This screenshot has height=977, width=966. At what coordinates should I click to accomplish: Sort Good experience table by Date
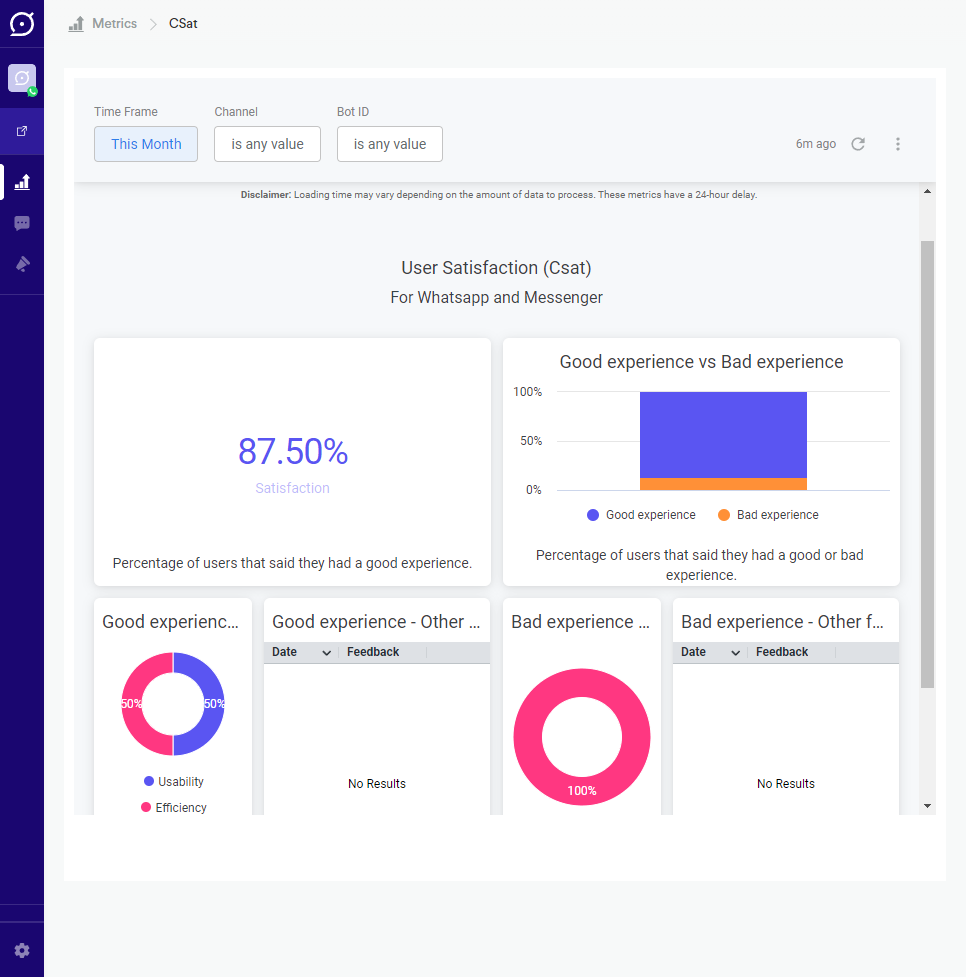click(301, 652)
